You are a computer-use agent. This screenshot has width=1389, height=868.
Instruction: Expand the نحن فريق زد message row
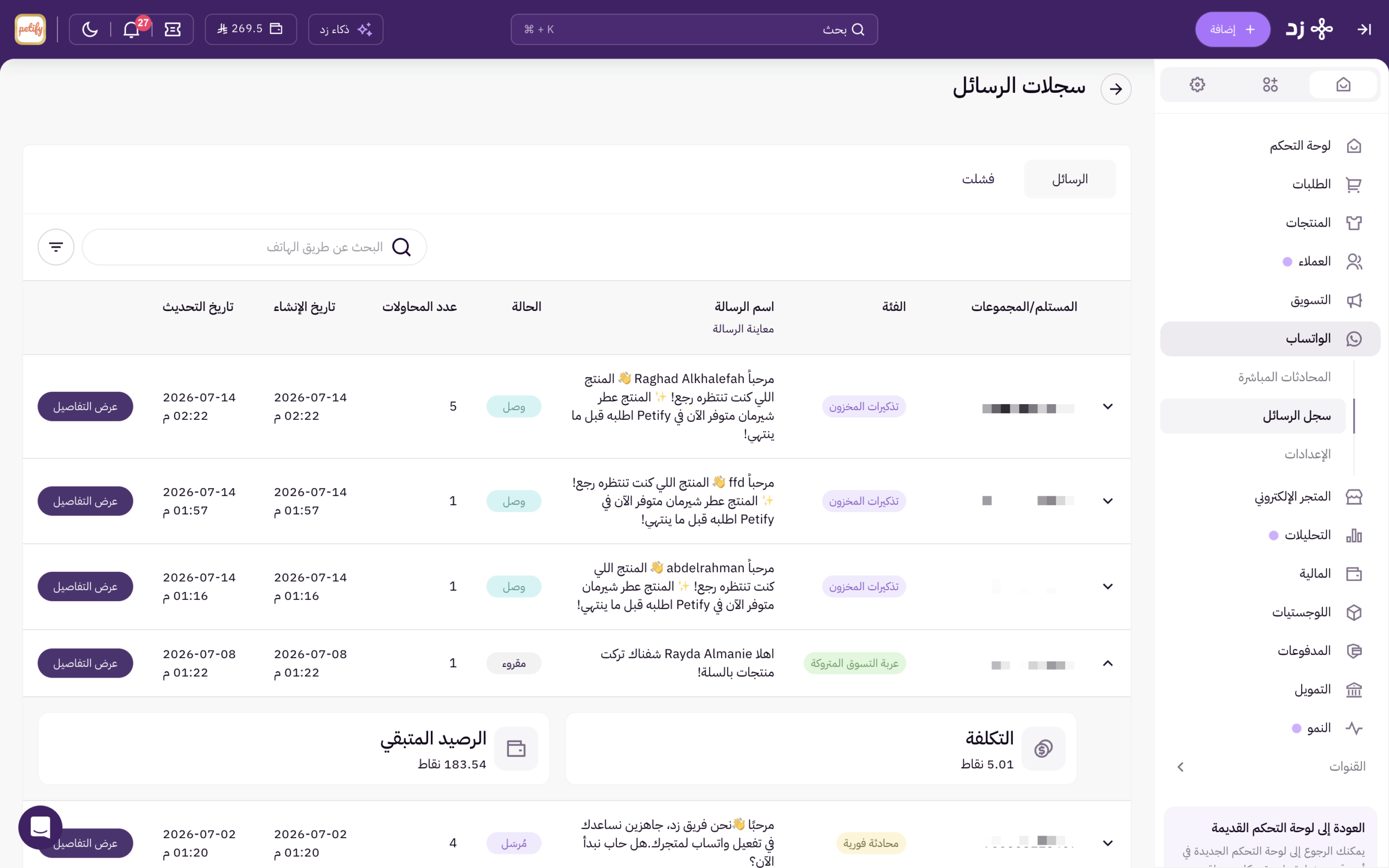pos(1108,843)
